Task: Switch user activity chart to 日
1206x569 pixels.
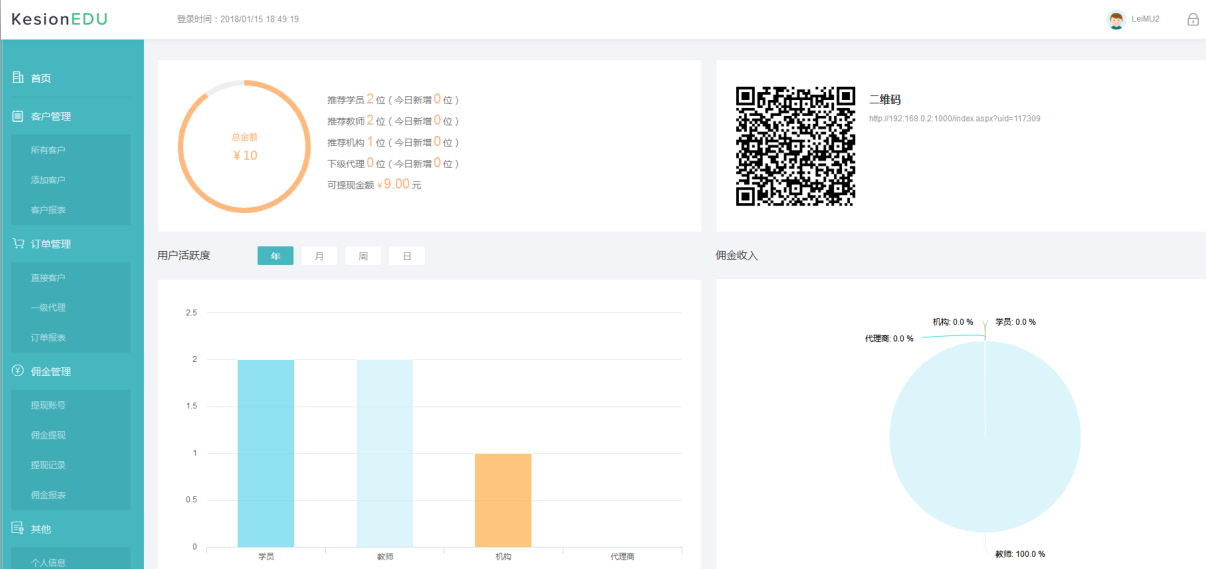Action: click(x=407, y=256)
